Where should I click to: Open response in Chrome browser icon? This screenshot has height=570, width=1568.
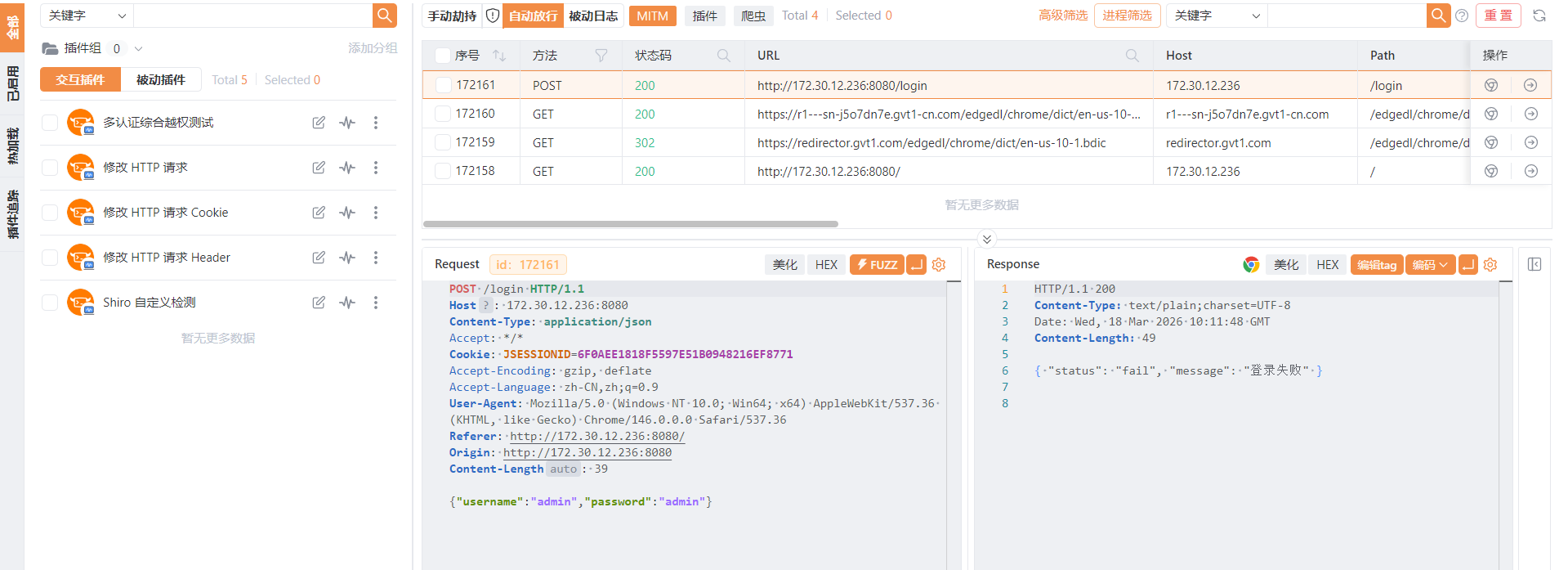pos(1250,265)
